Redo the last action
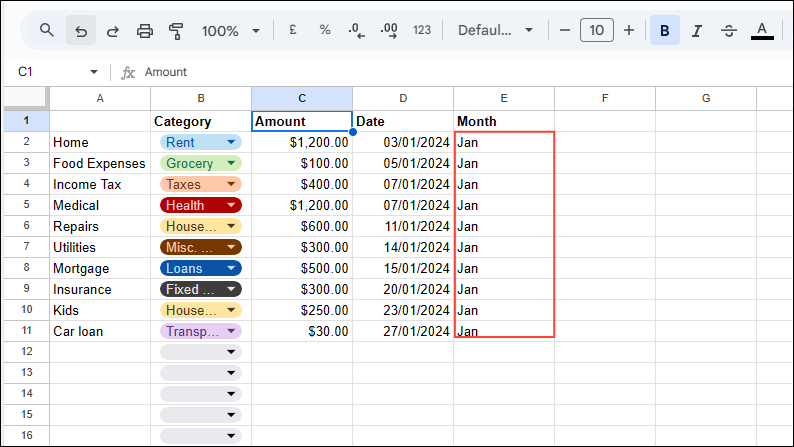 pyautogui.click(x=112, y=31)
